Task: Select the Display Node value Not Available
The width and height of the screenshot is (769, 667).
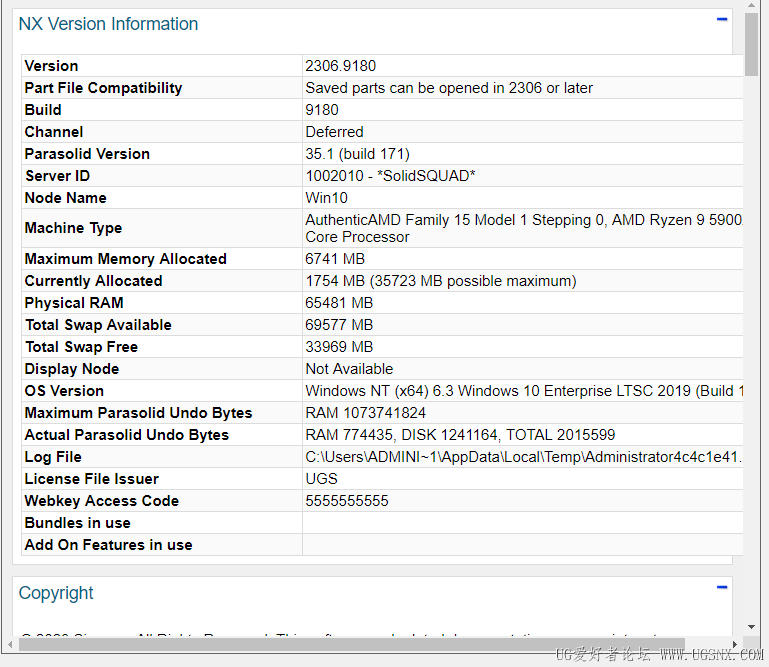Action: pos(349,369)
